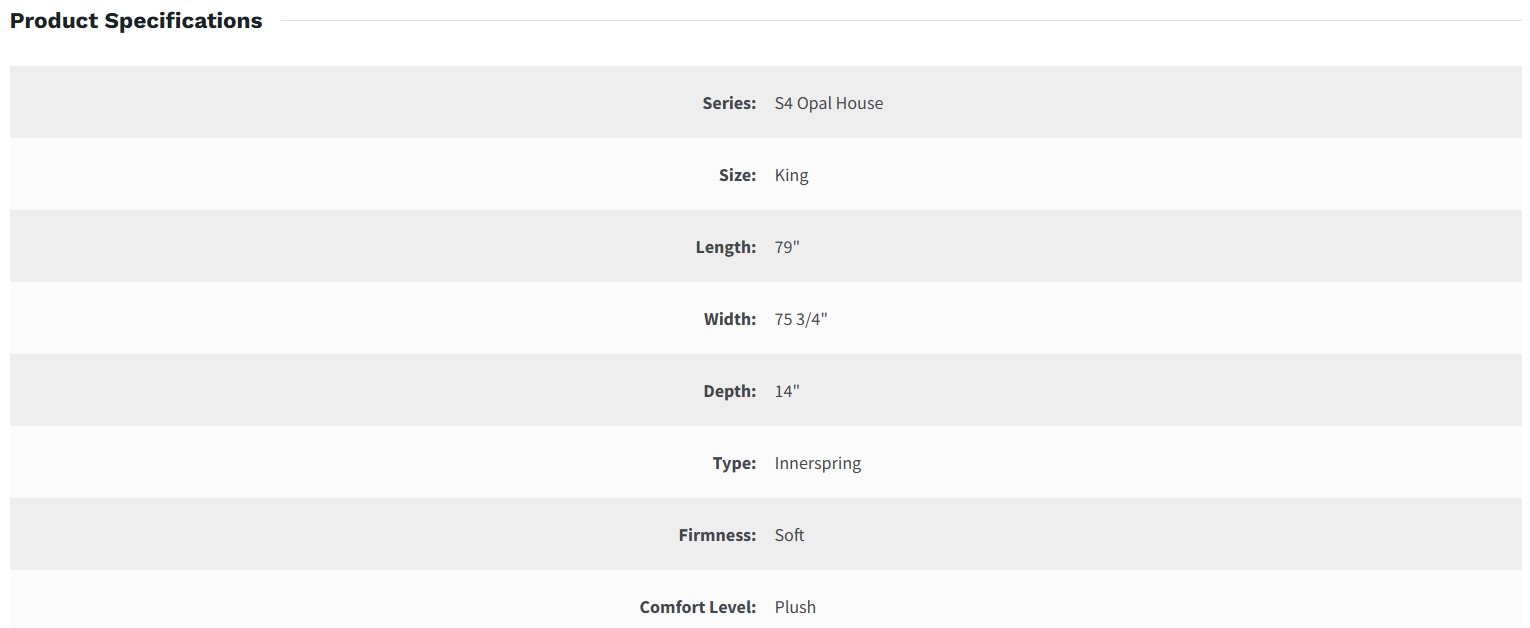The image size is (1530, 628).
Task: Click the 'Opal House' text
Action: coord(840,103)
